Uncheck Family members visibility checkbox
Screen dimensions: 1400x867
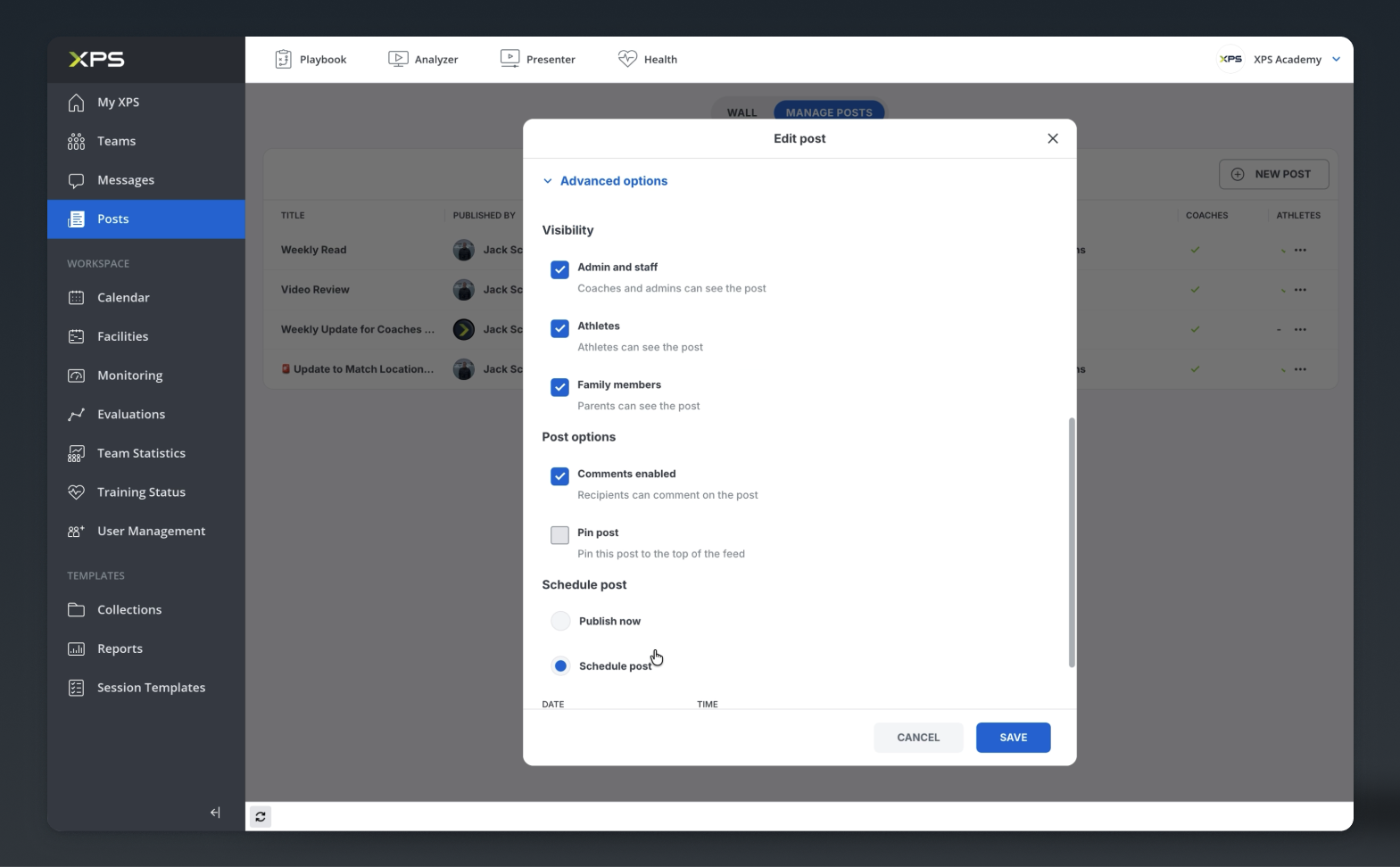[559, 387]
